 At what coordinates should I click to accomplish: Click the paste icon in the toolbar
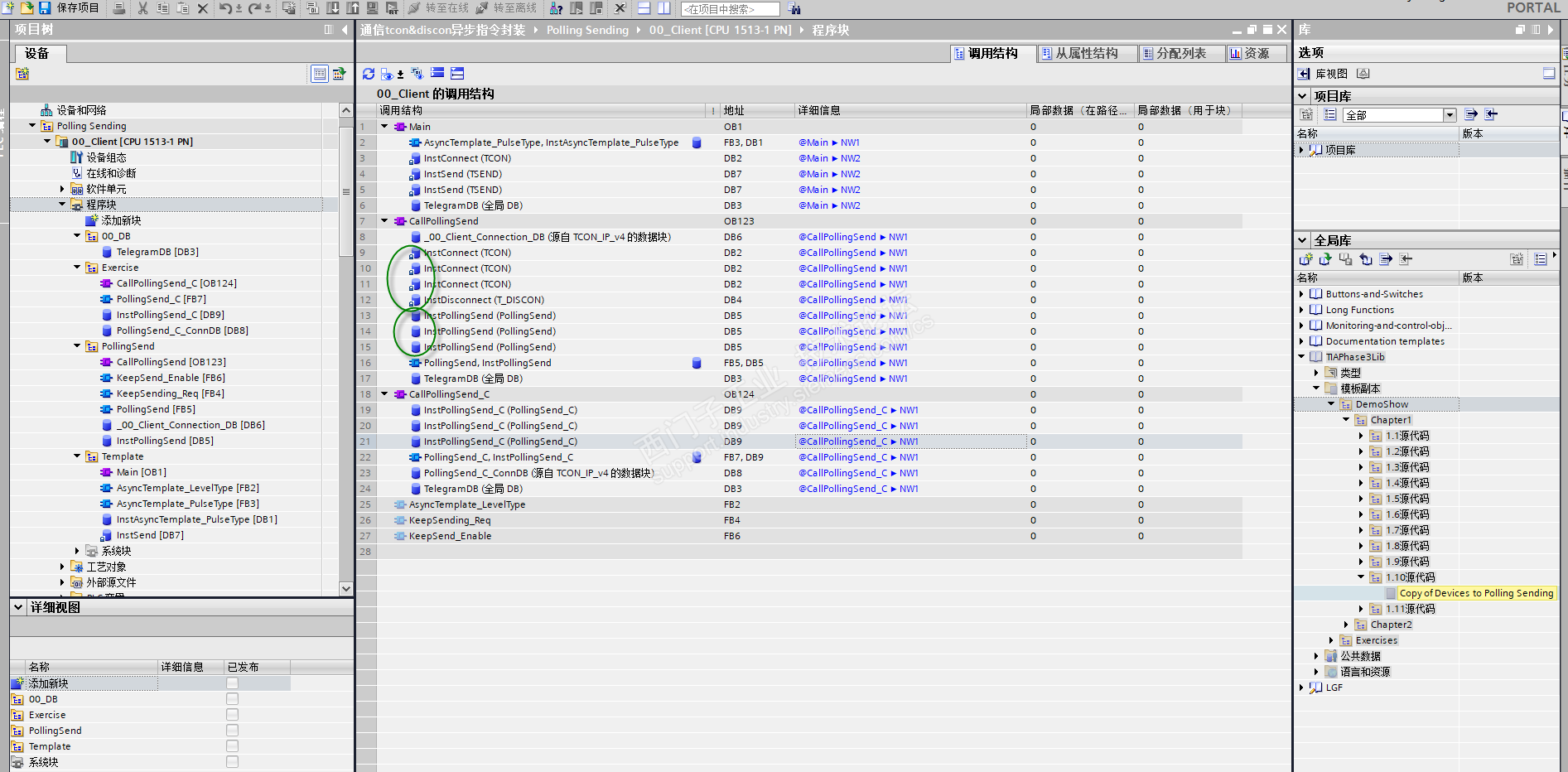click(182, 8)
